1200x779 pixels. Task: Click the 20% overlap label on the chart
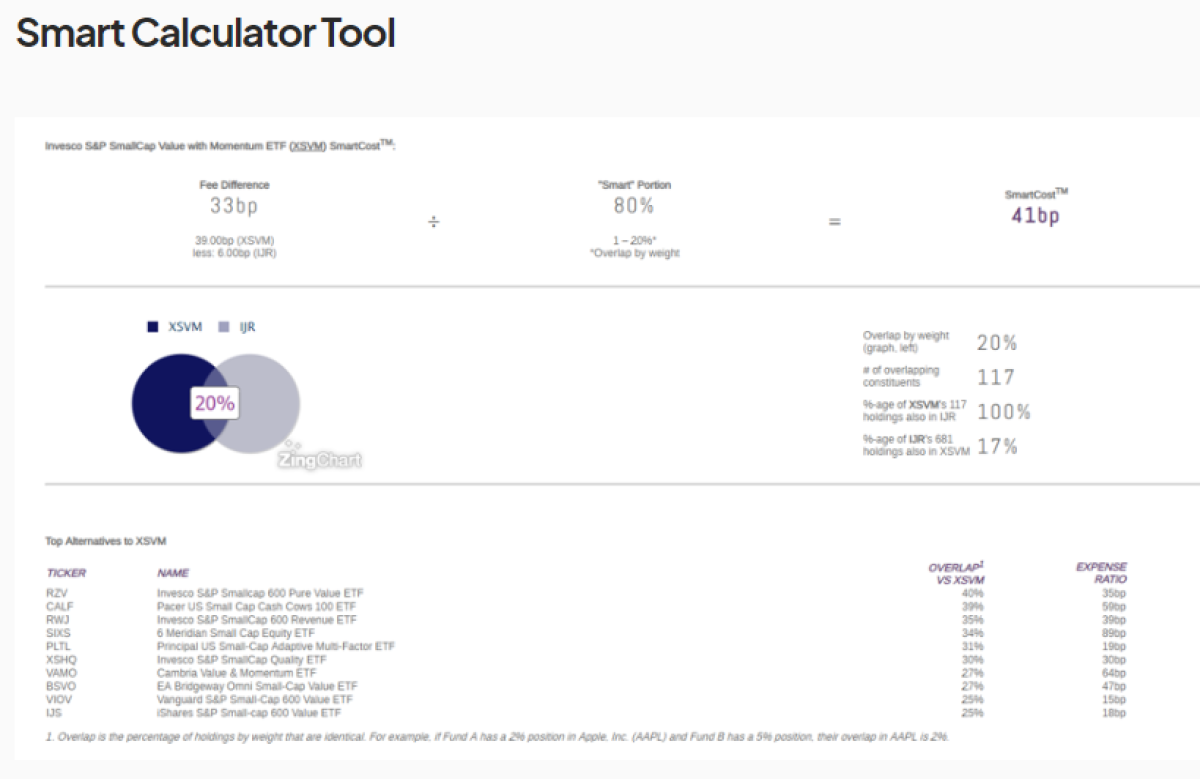215,404
